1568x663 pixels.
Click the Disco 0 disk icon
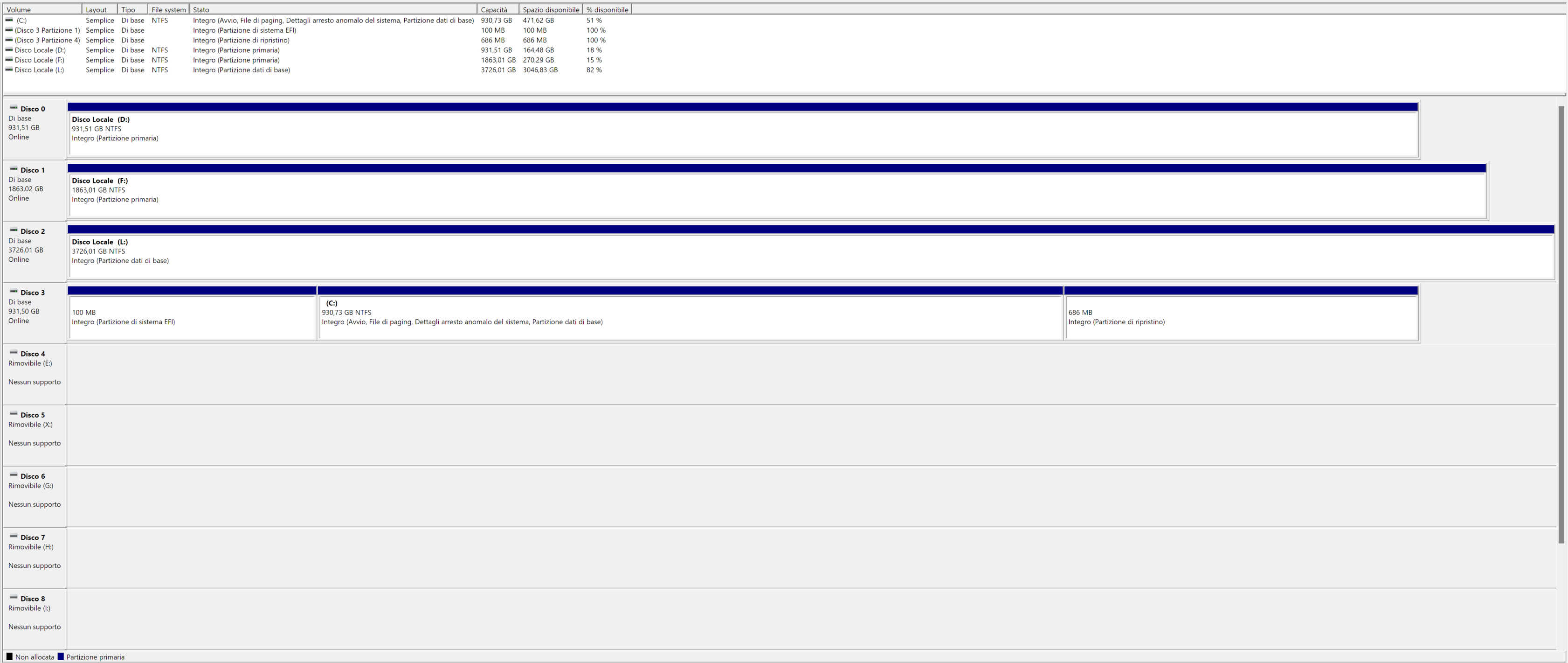[14, 108]
